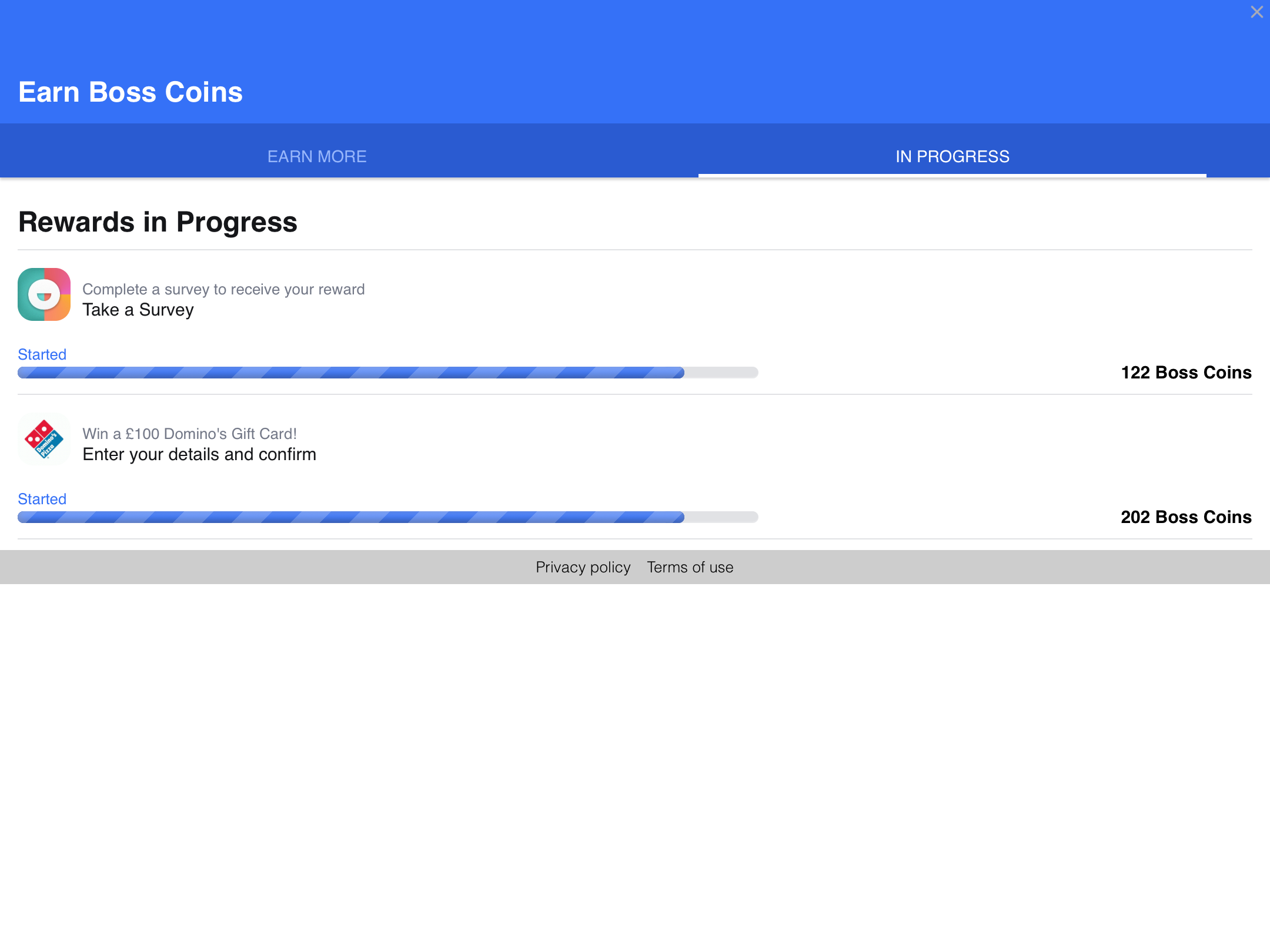The height and width of the screenshot is (952, 1270).
Task: Click Enter your details and confirm
Action: pos(199,454)
